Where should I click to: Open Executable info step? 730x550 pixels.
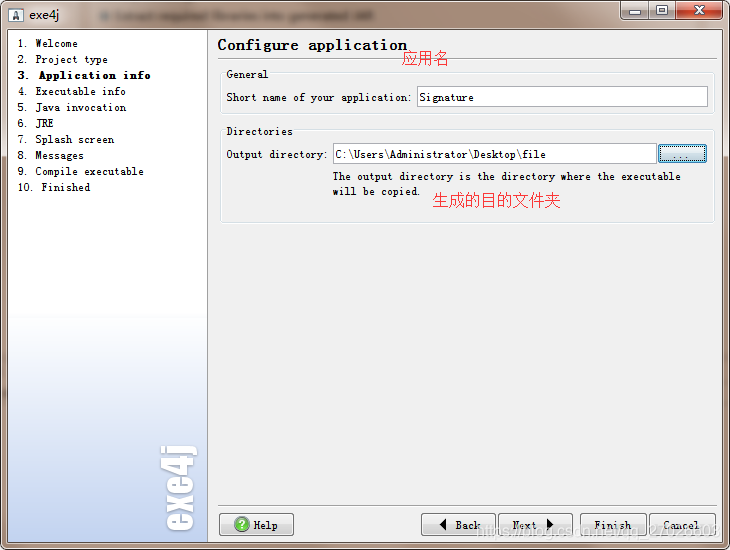point(71,91)
